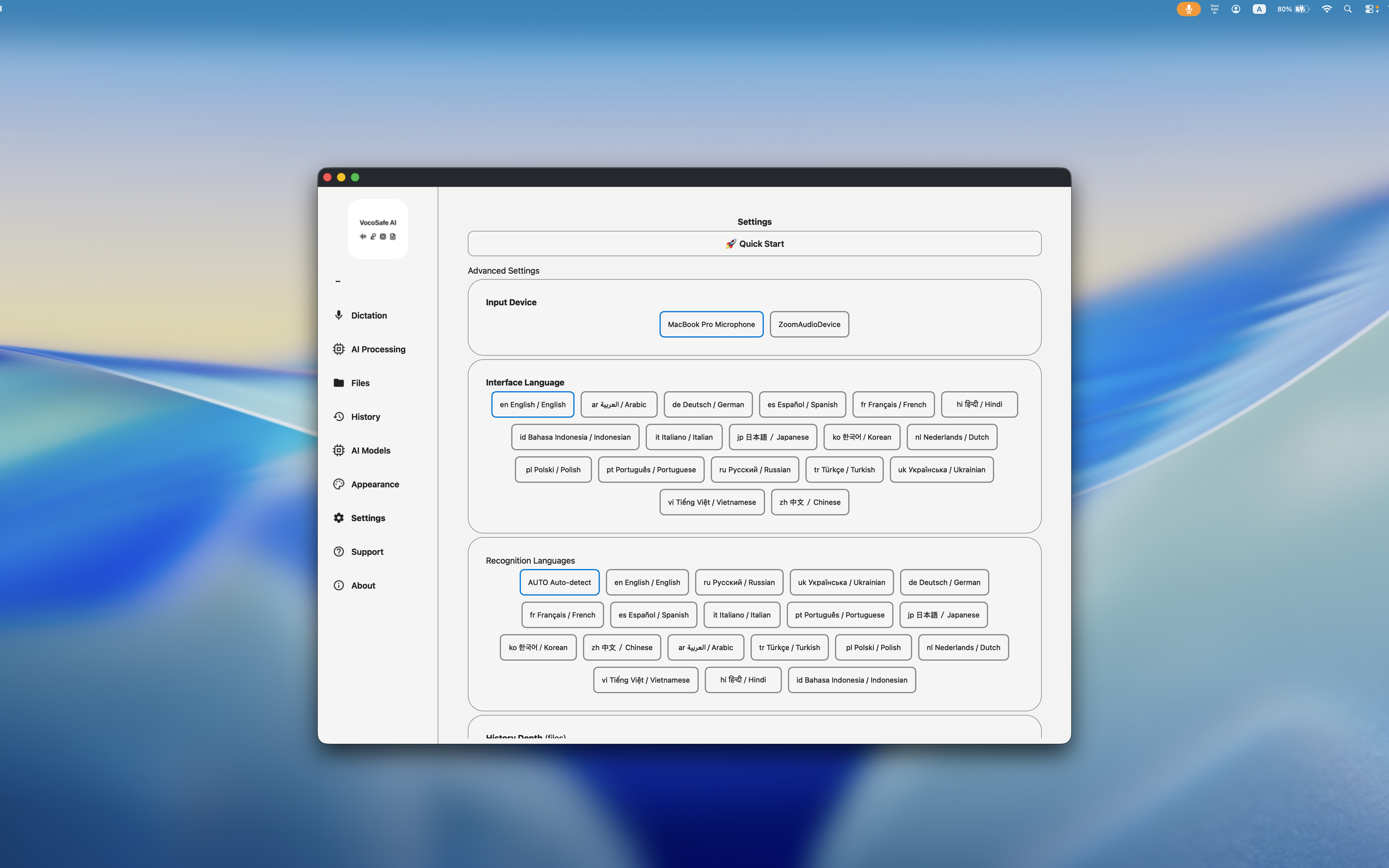Click the orange microphone icon in menu bar
The width and height of the screenshot is (1389, 868).
pos(1188,9)
